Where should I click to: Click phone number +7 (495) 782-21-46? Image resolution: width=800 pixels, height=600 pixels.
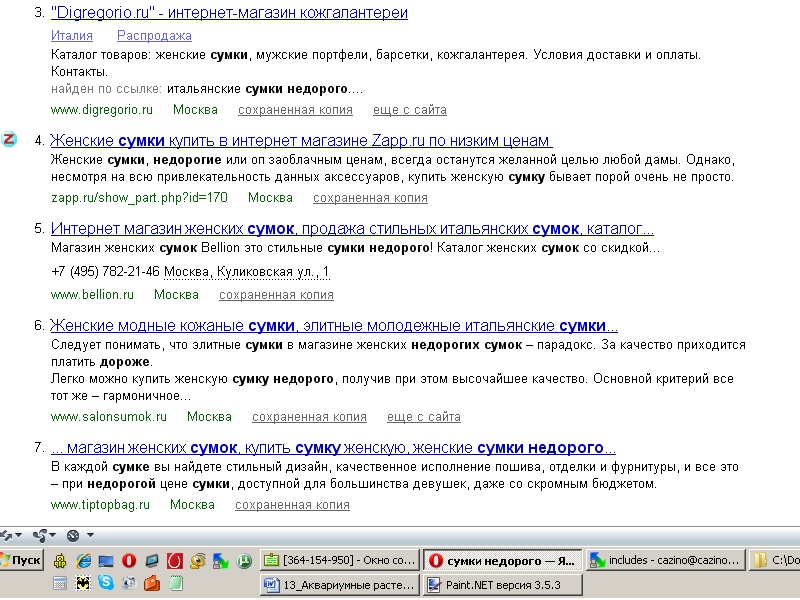click(106, 272)
